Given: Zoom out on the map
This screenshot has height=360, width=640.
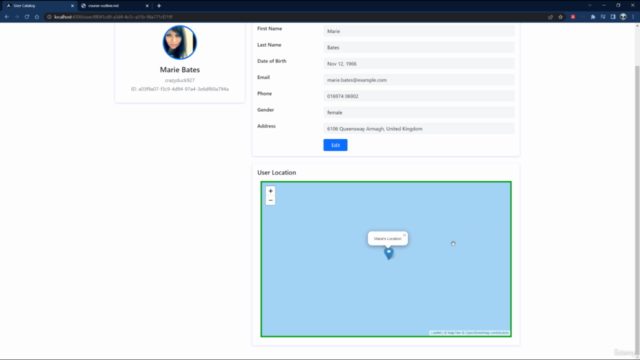Looking at the screenshot, I should [x=270, y=200].
